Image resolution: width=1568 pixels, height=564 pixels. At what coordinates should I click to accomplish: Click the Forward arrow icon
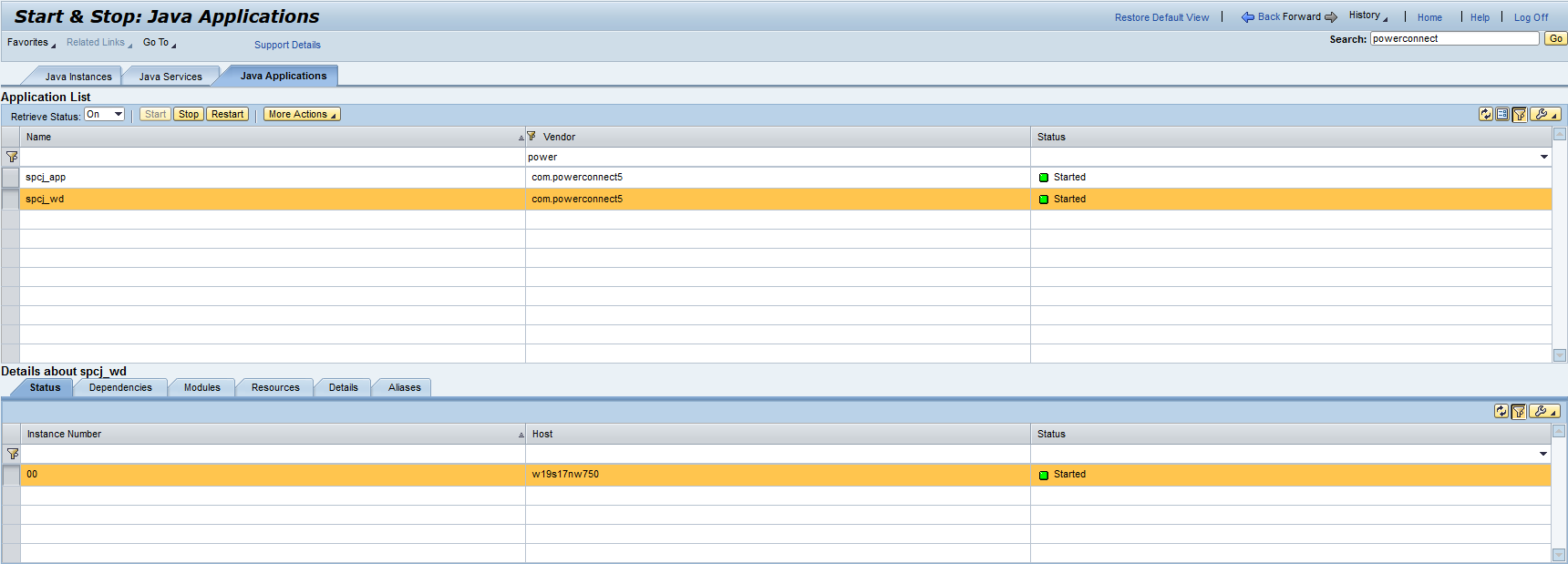[x=1331, y=17]
